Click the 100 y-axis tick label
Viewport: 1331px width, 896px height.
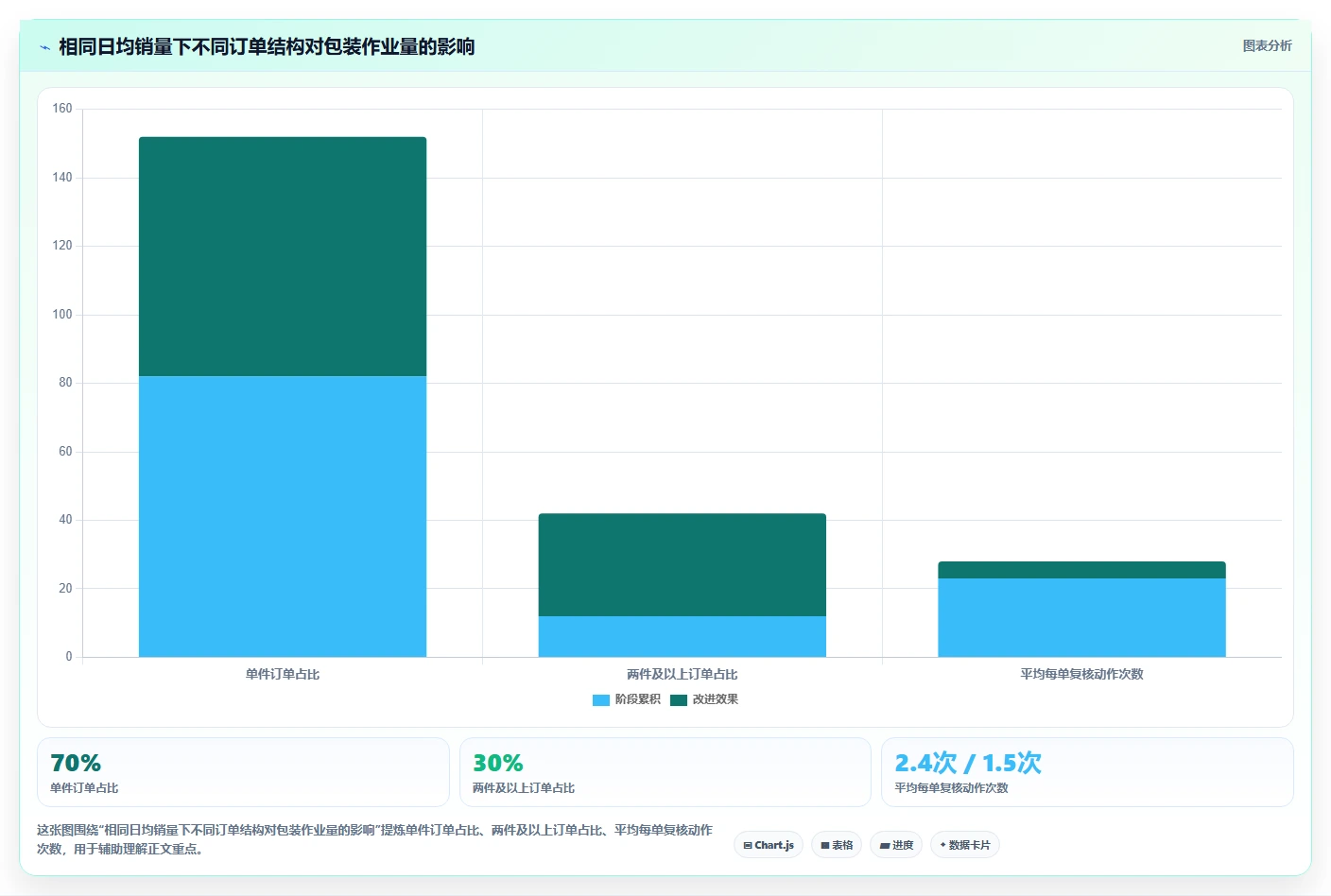coord(62,314)
